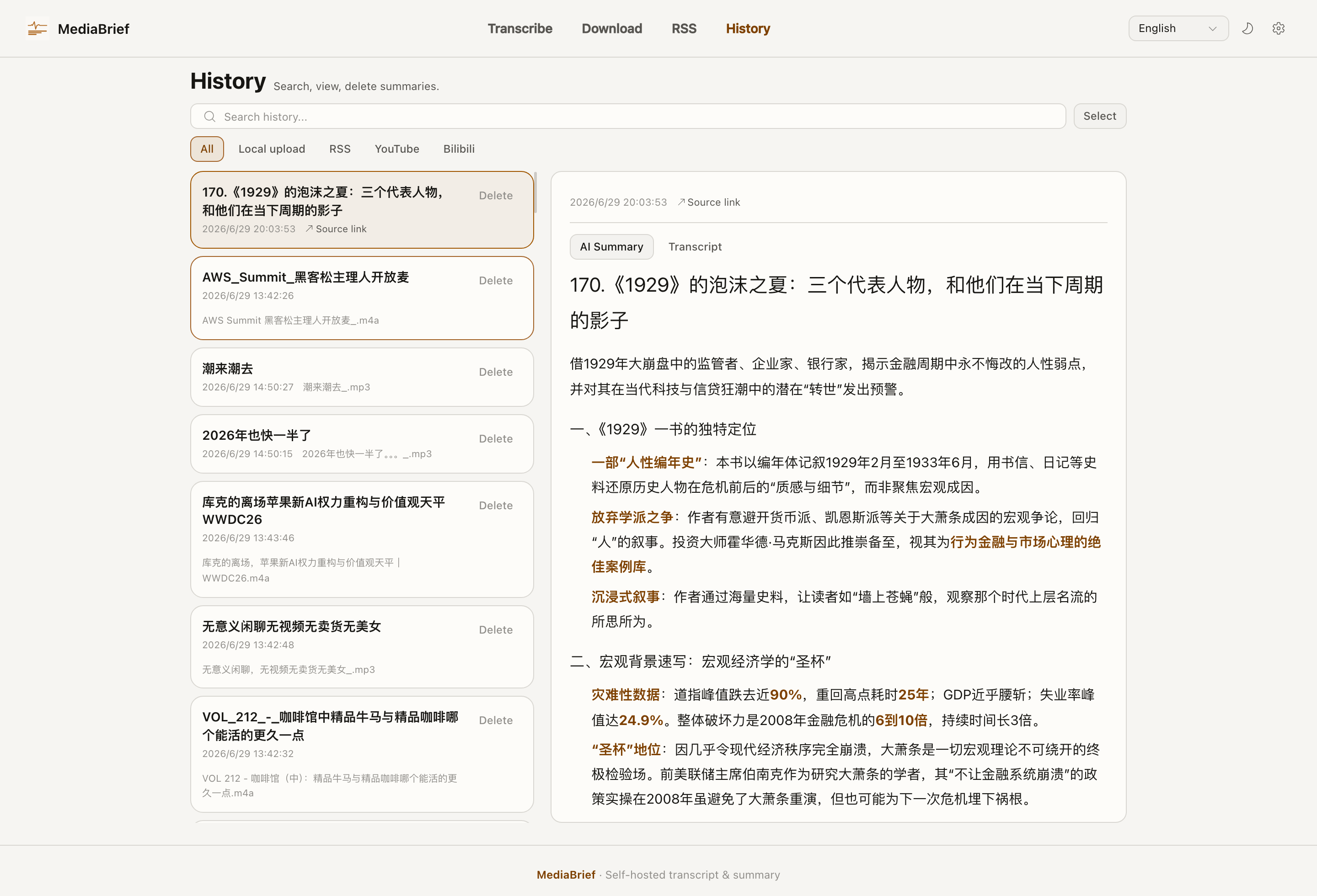Toggle dark mode moon icon
The height and width of the screenshot is (896, 1317).
click(1247, 28)
